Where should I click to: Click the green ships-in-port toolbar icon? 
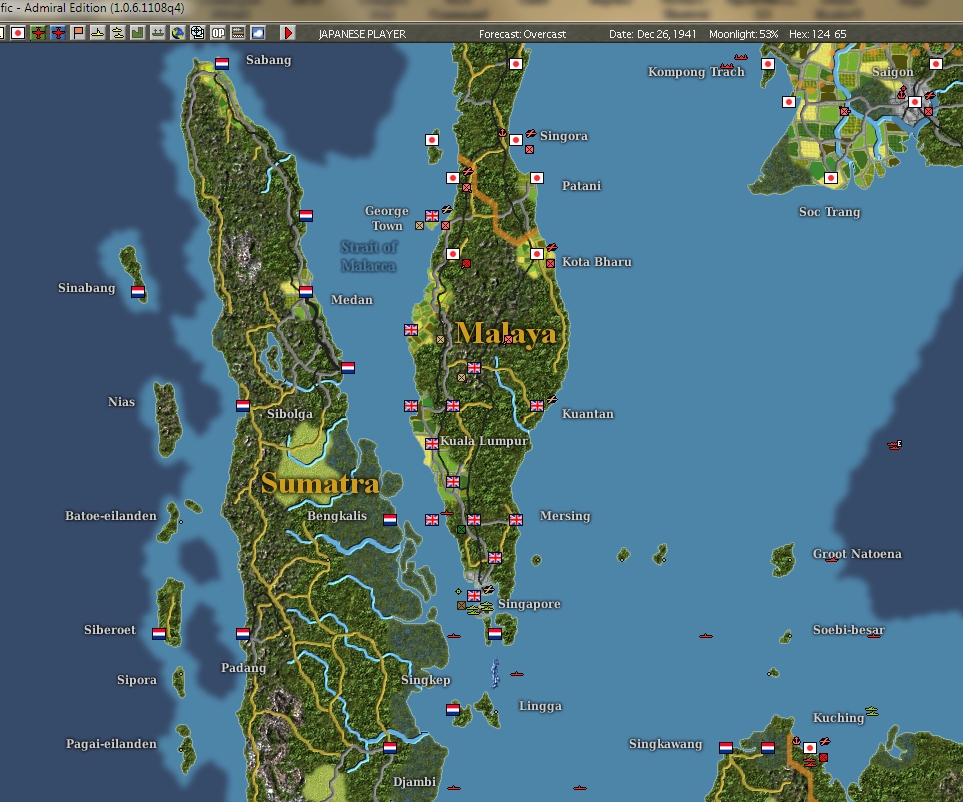pyautogui.click(x=158, y=33)
